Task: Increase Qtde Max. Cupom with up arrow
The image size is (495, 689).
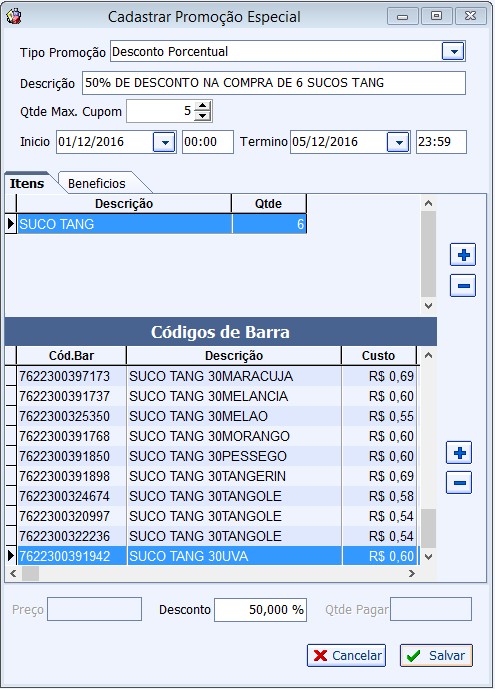Action: (x=202, y=106)
